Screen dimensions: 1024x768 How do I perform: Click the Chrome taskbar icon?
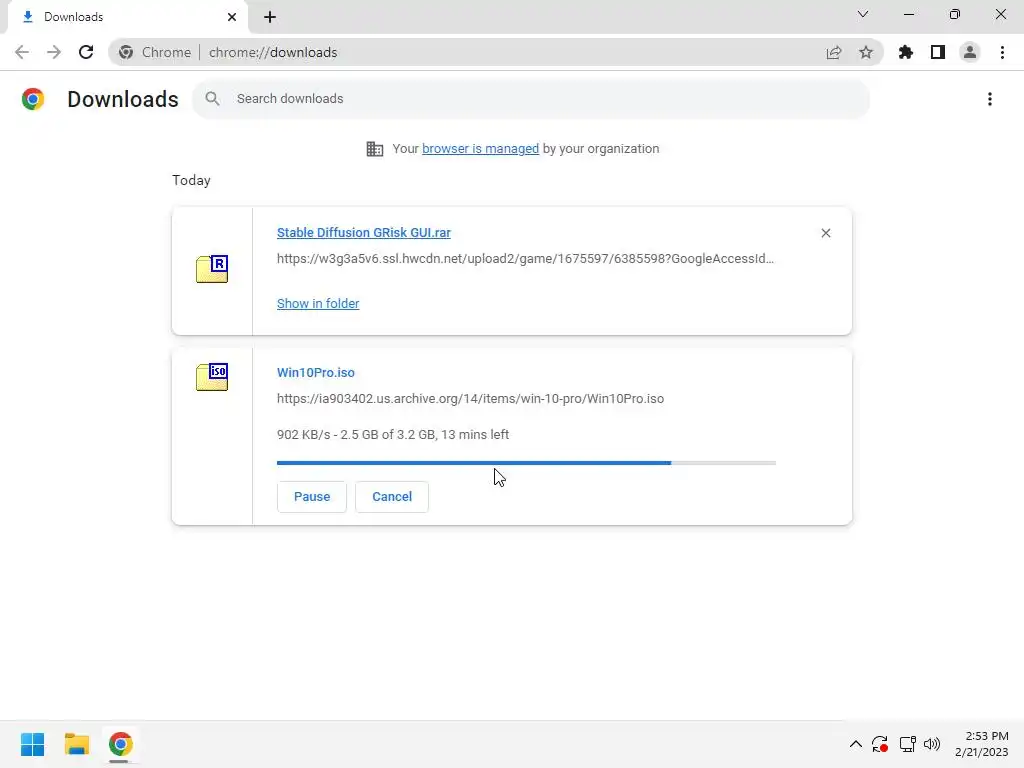[x=121, y=744]
